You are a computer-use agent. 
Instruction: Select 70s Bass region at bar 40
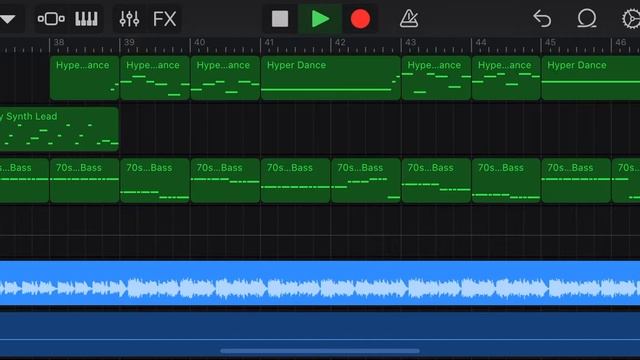pyautogui.click(x=225, y=181)
